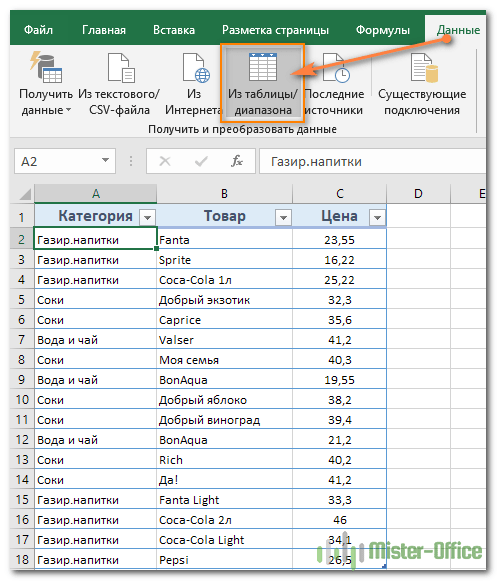The height and width of the screenshot is (581, 497).
Task: Select price cell 16,22
Action: [339, 260]
